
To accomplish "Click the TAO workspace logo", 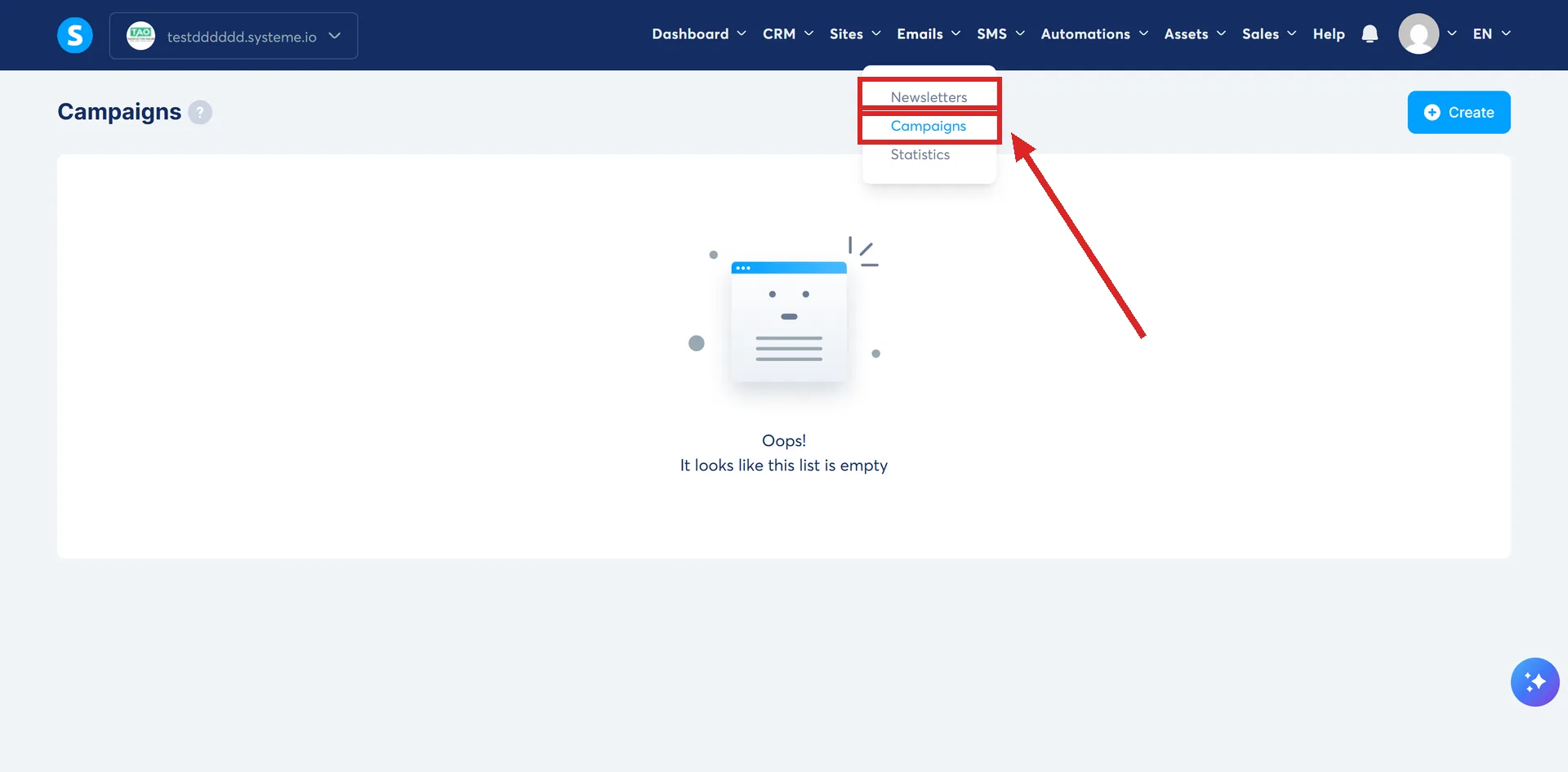I will click(x=140, y=35).
